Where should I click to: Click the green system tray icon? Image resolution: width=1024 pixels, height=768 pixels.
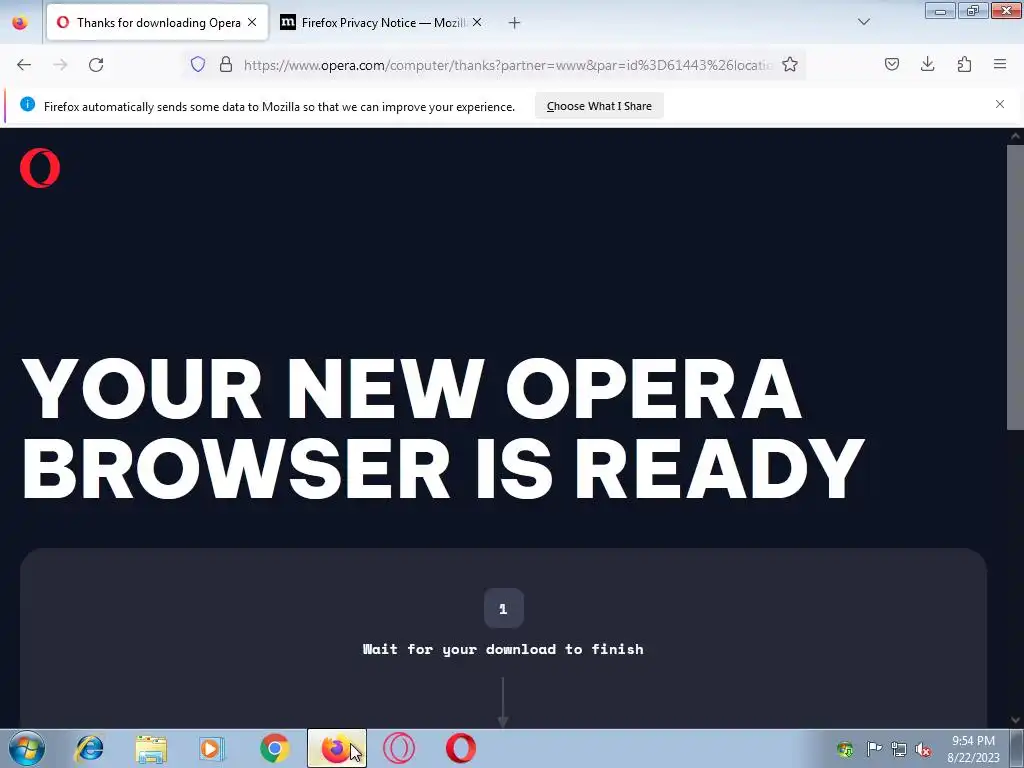pyautogui.click(x=845, y=749)
